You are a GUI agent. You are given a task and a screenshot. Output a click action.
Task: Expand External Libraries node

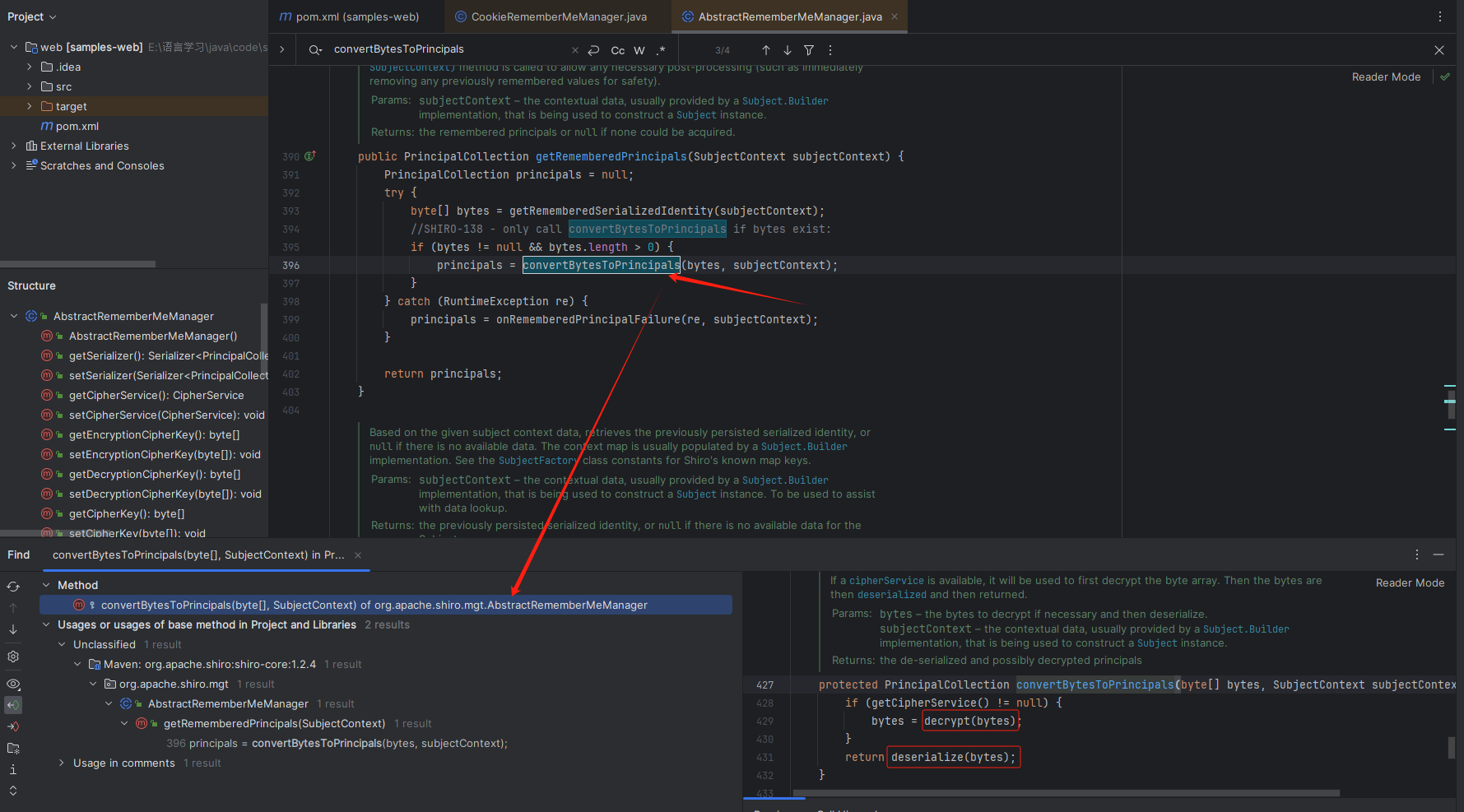pyautogui.click(x=14, y=146)
